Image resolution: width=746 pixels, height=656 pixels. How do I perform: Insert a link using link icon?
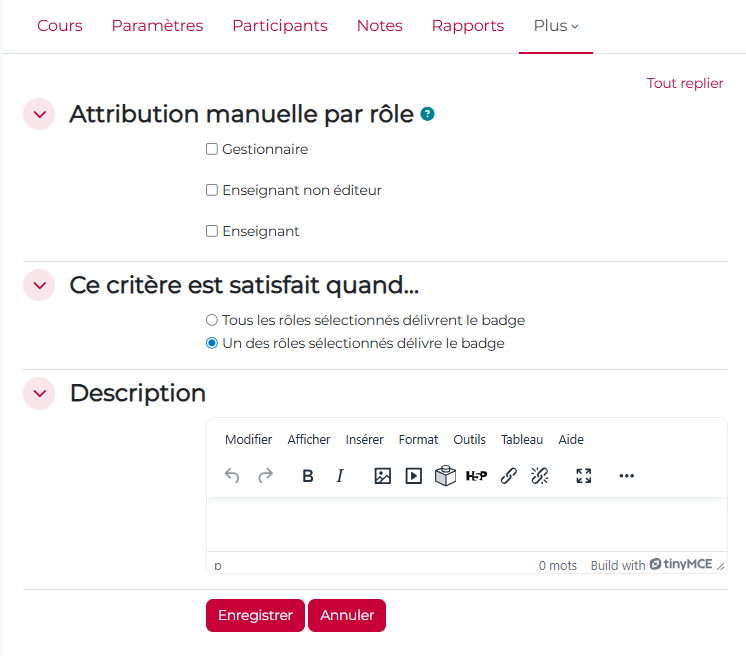508,476
